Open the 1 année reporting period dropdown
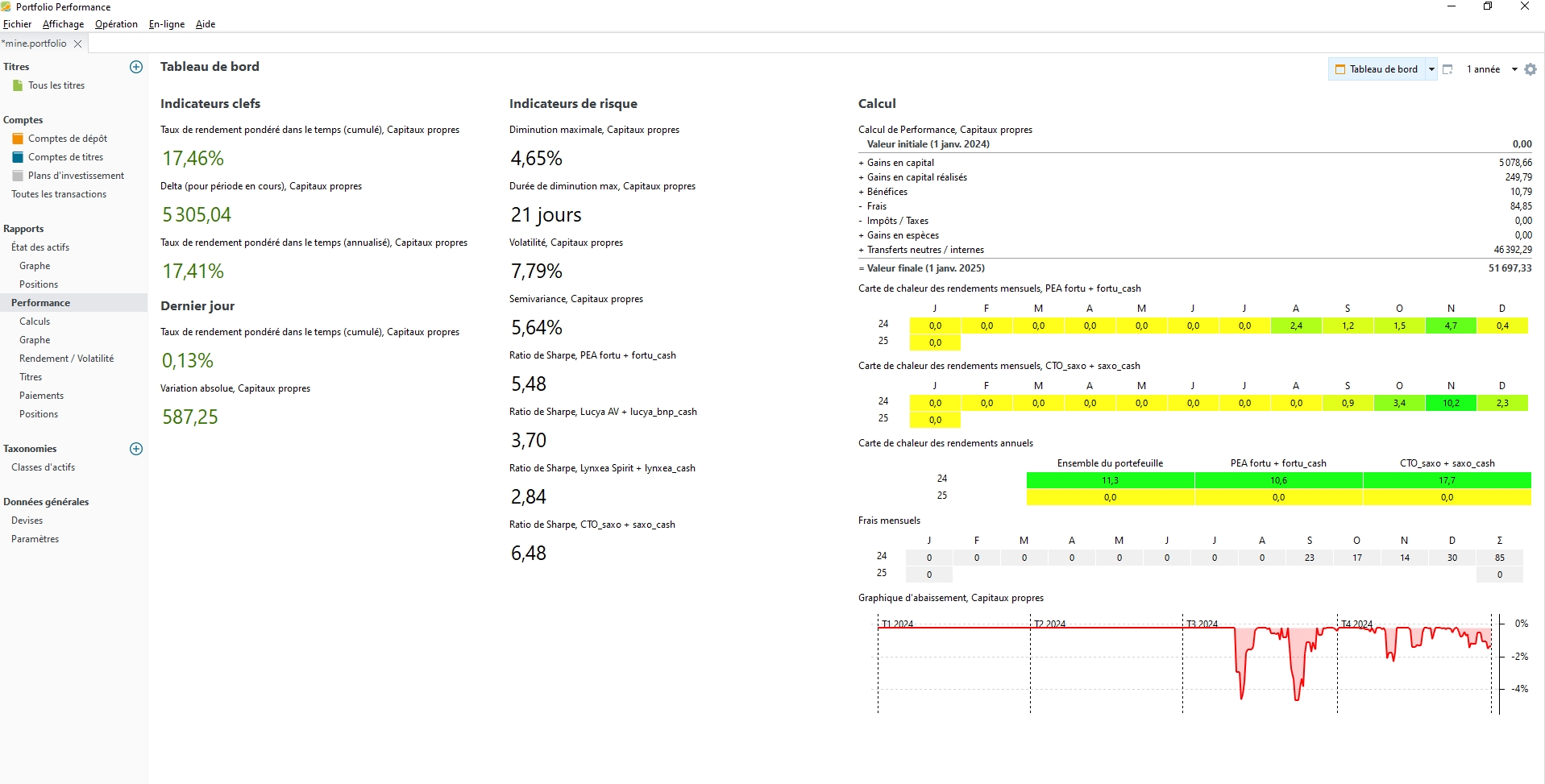Viewport: 1545px width, 784px height. tap(1492, 69)
